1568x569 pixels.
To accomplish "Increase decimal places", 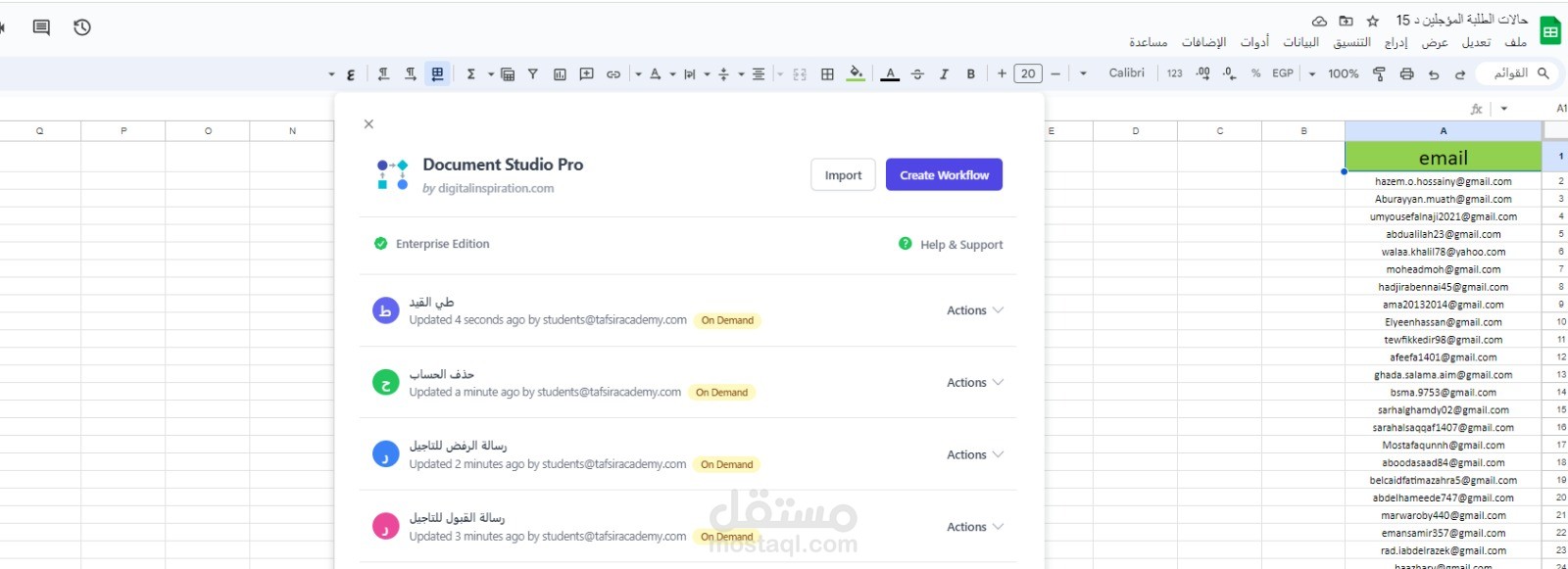I will [1202, 73].
